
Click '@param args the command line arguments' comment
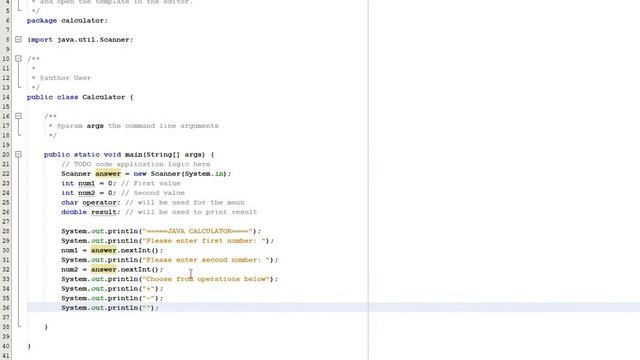[138, 126]
